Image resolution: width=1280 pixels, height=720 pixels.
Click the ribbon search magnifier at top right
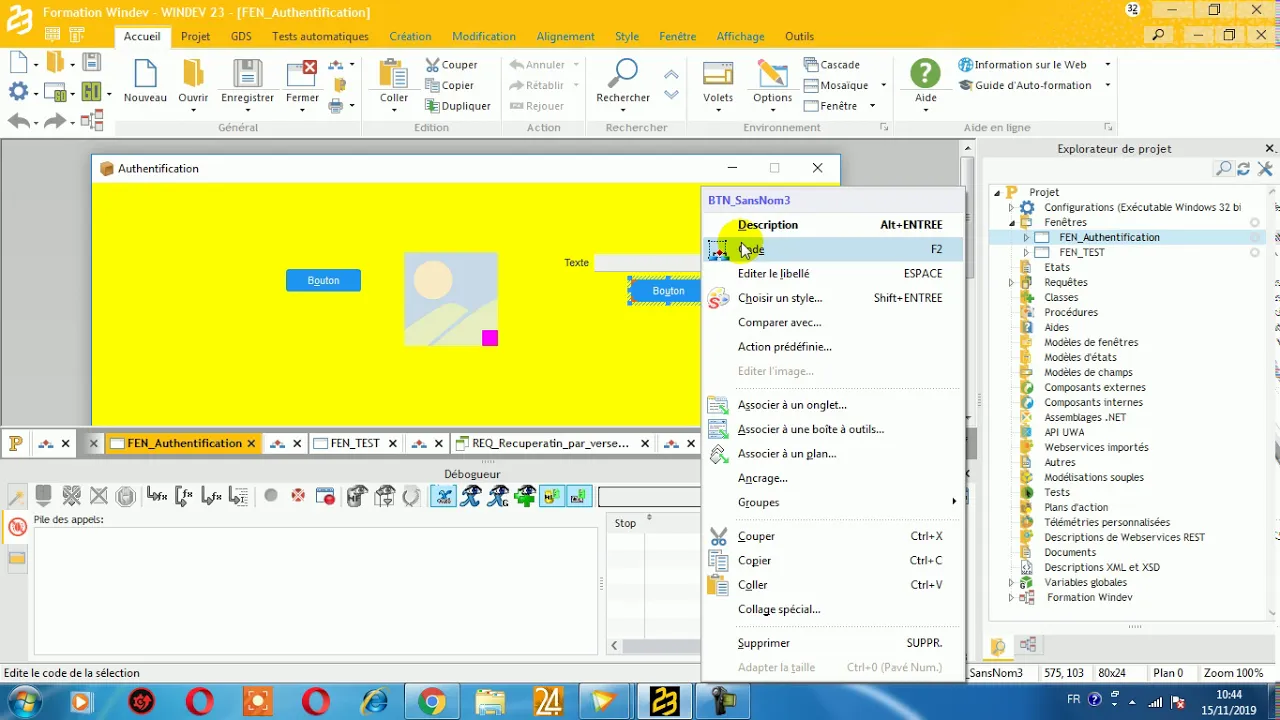point(1158,35)
